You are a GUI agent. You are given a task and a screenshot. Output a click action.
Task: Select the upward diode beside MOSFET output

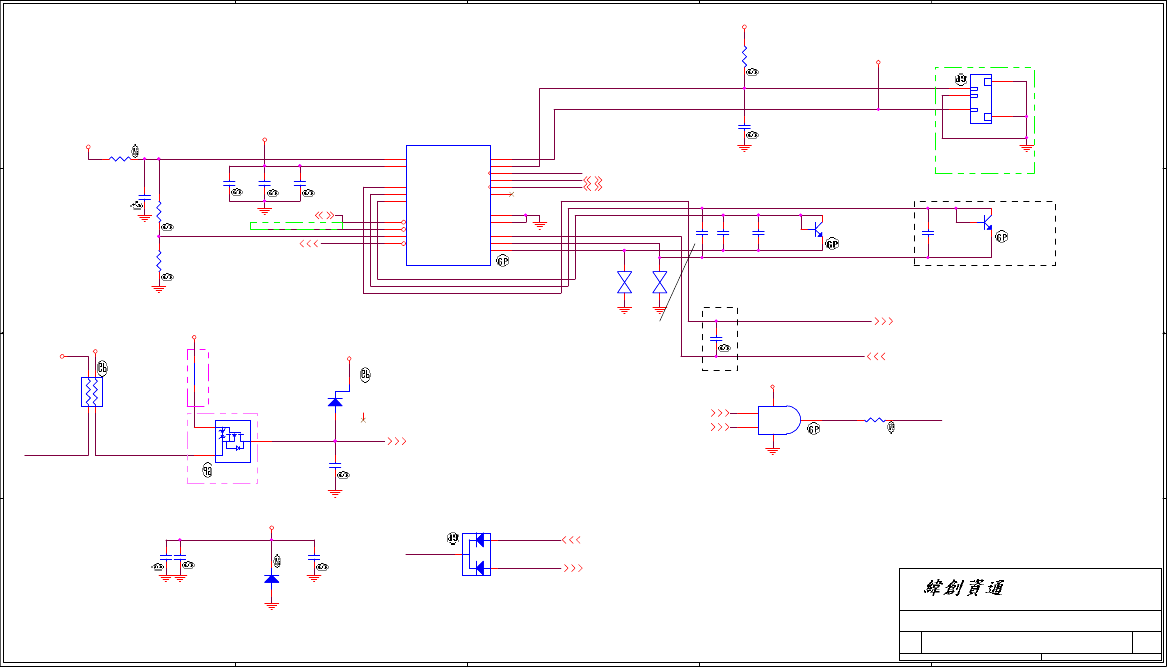coord(335,402)
